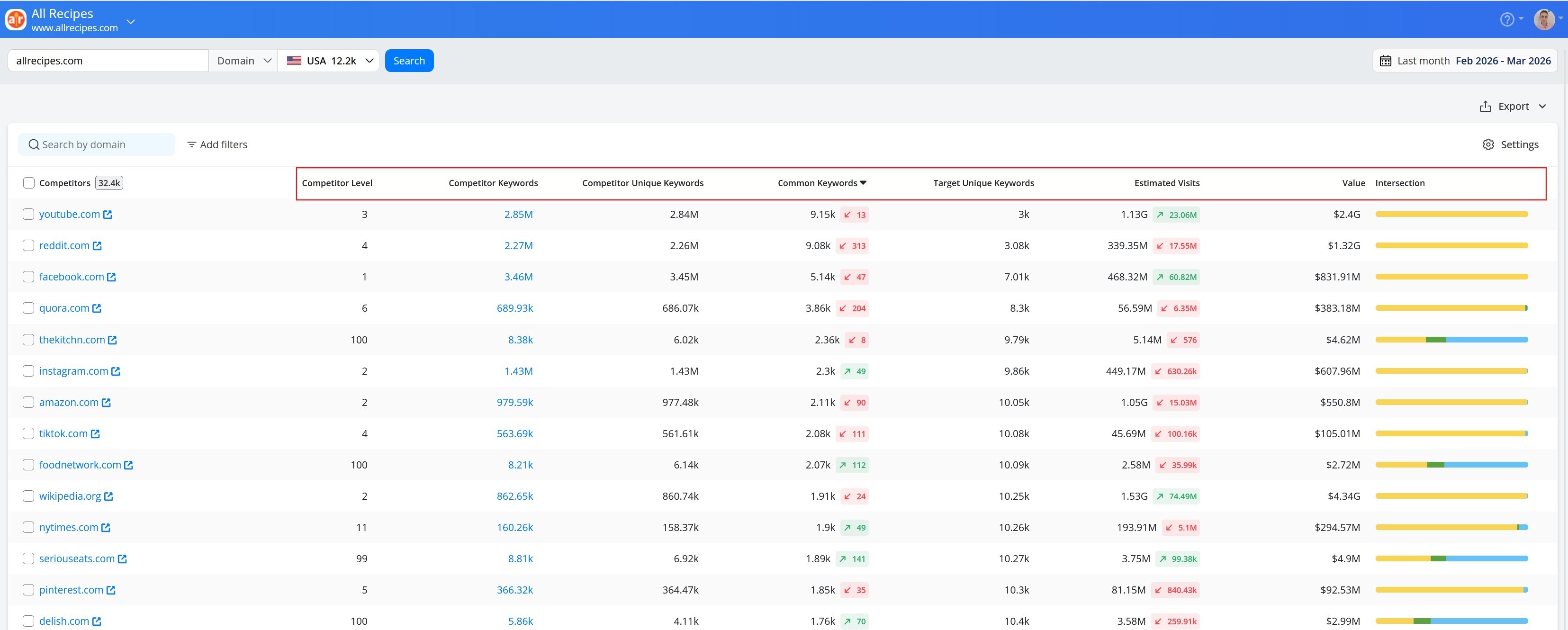Open seriouseats.com external link icon
Image resolution: width=1568 pixels, height=630 pixels.
click(x=122, y=559)
